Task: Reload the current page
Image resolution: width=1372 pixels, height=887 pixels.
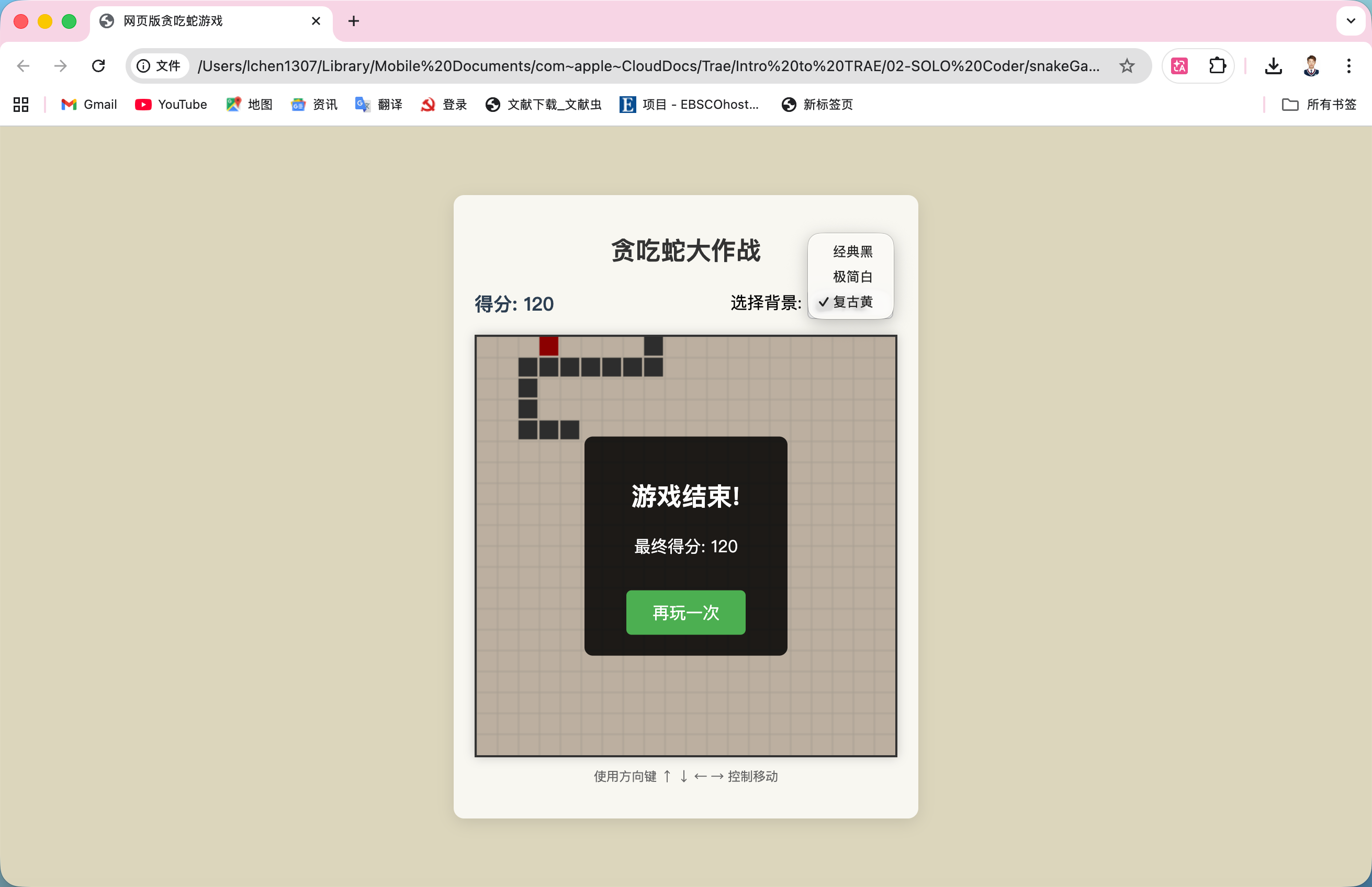Action: (x=98, y=66)
